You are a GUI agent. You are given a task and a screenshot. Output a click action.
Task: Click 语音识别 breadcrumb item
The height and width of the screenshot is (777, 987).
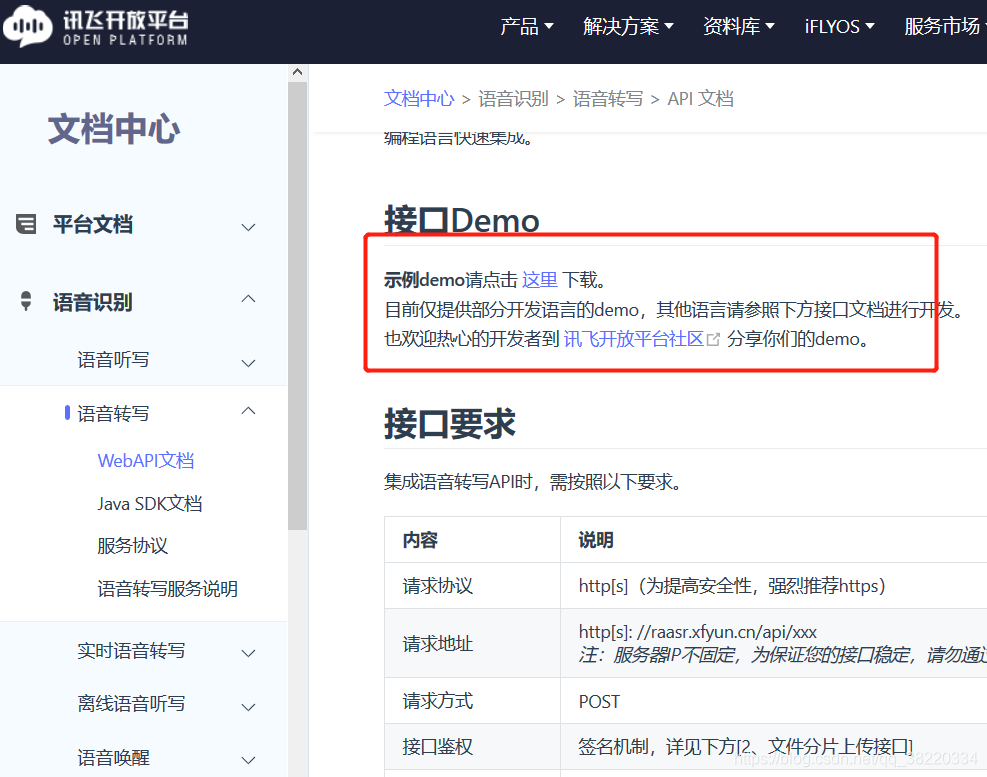(514, 99)
